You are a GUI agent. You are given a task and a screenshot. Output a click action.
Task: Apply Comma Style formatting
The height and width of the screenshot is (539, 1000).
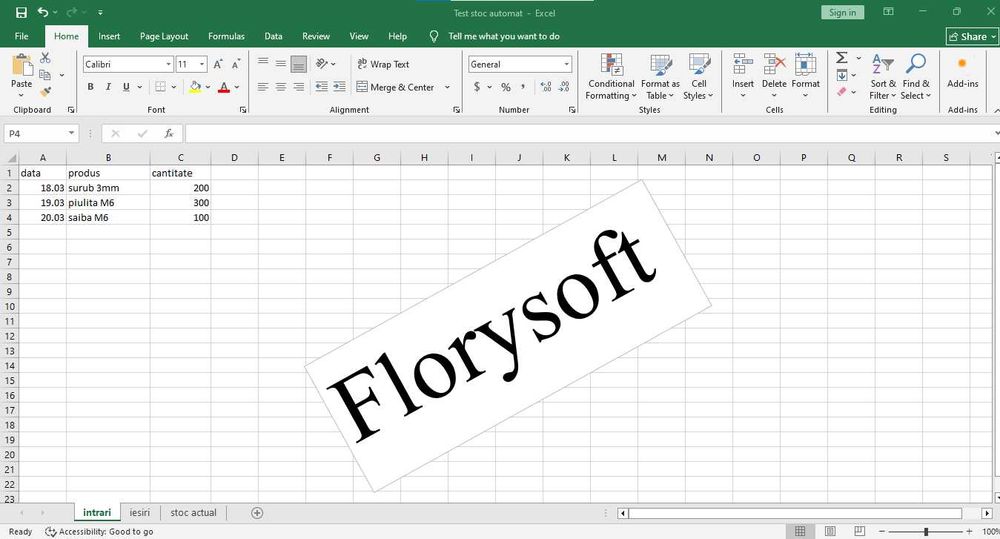[523, 87]
